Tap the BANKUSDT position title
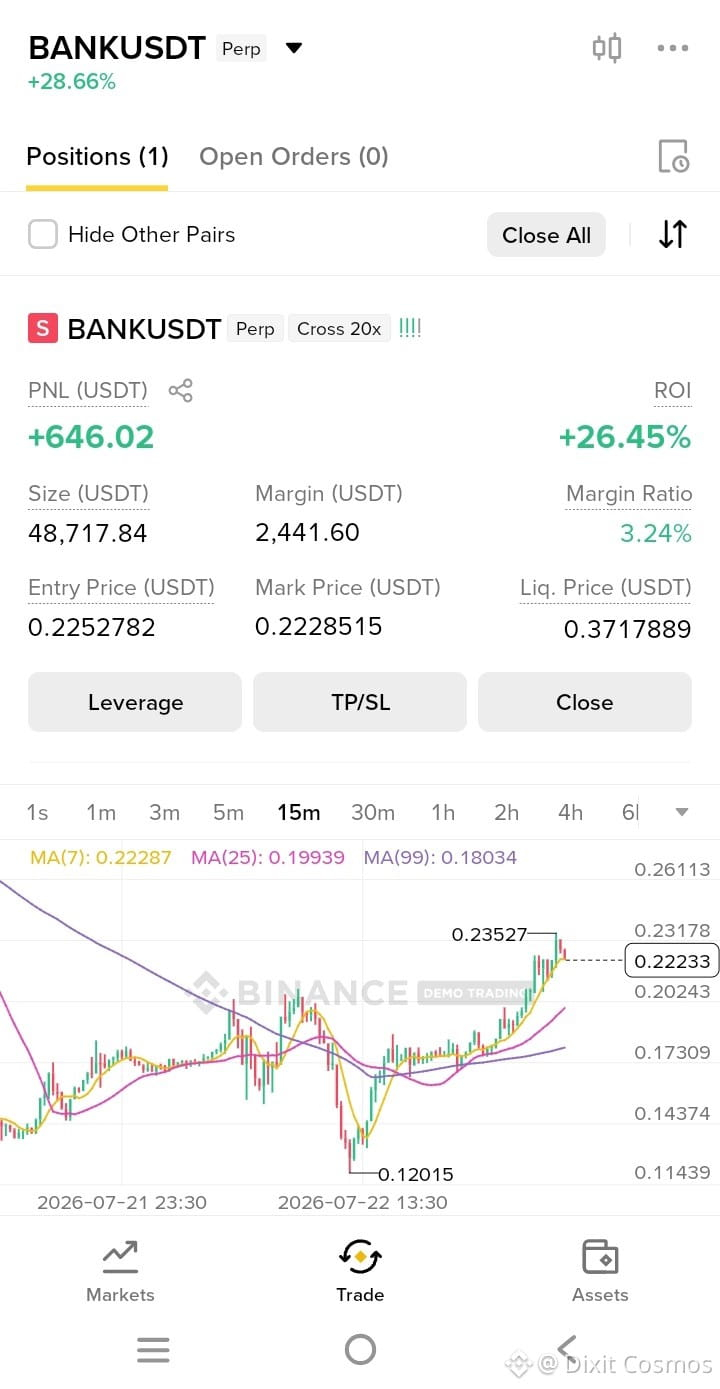Viewport: 720px width, 1389px height. [x=144, y=328]
